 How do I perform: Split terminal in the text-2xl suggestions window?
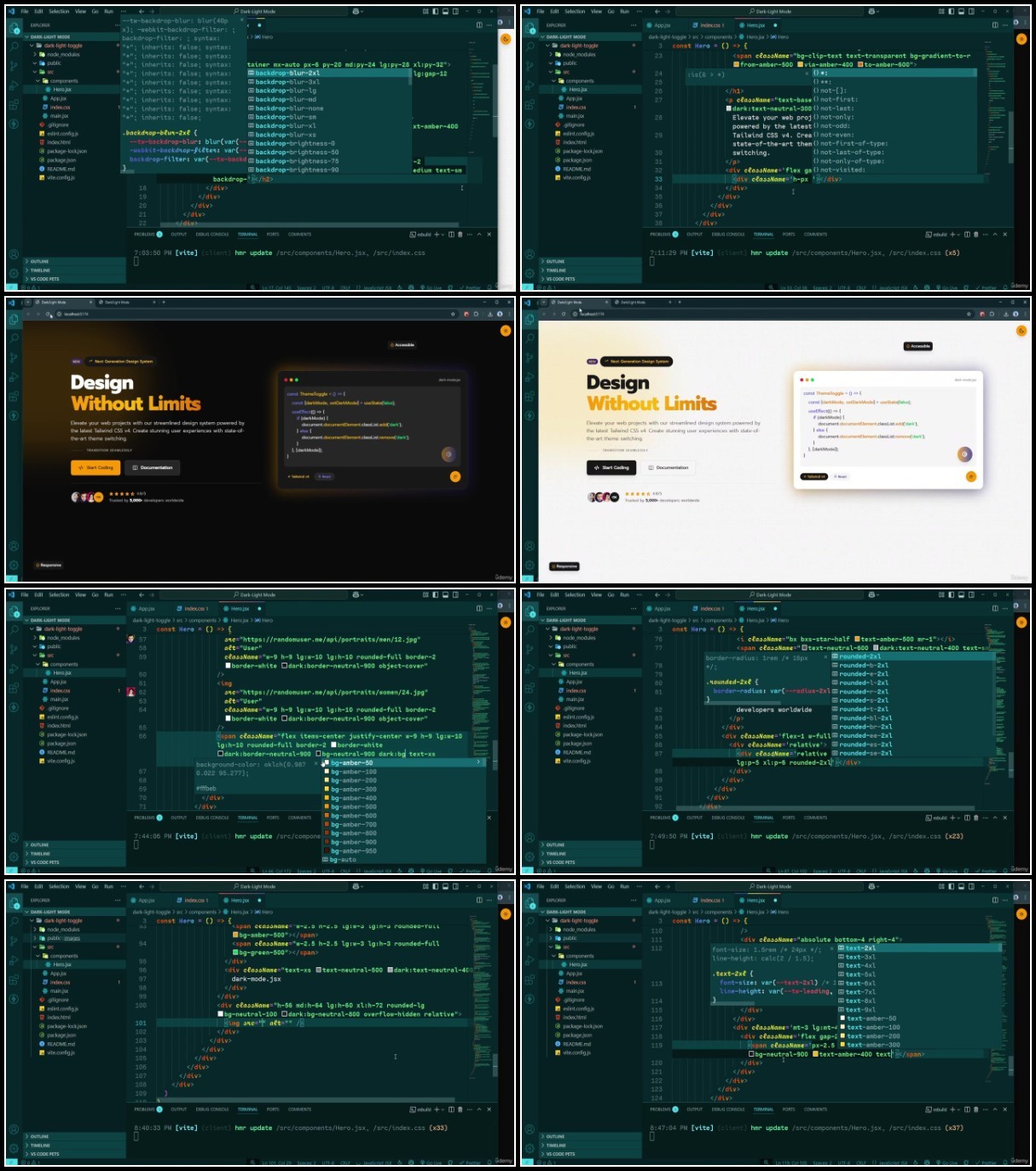tap(968, 1110)
